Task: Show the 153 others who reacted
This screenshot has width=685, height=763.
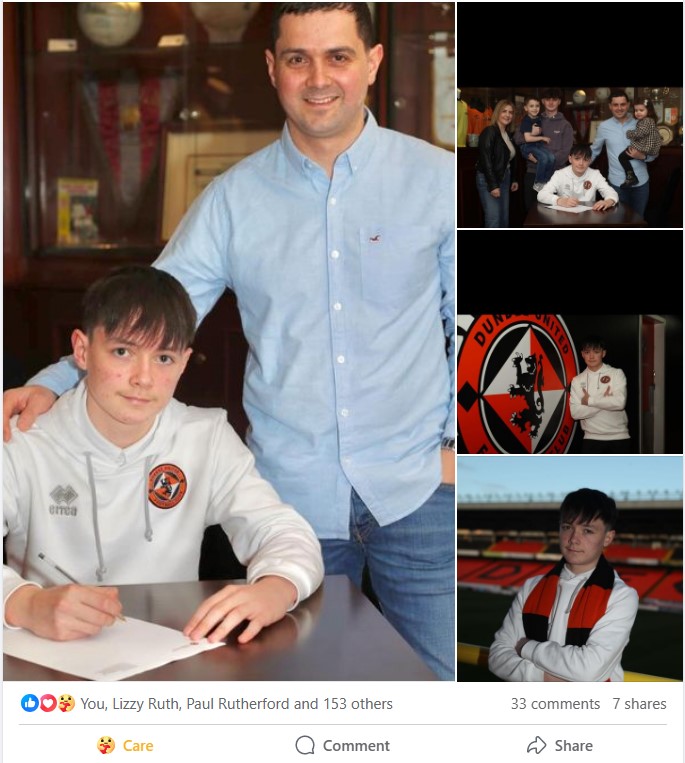Action: point(358,704)
